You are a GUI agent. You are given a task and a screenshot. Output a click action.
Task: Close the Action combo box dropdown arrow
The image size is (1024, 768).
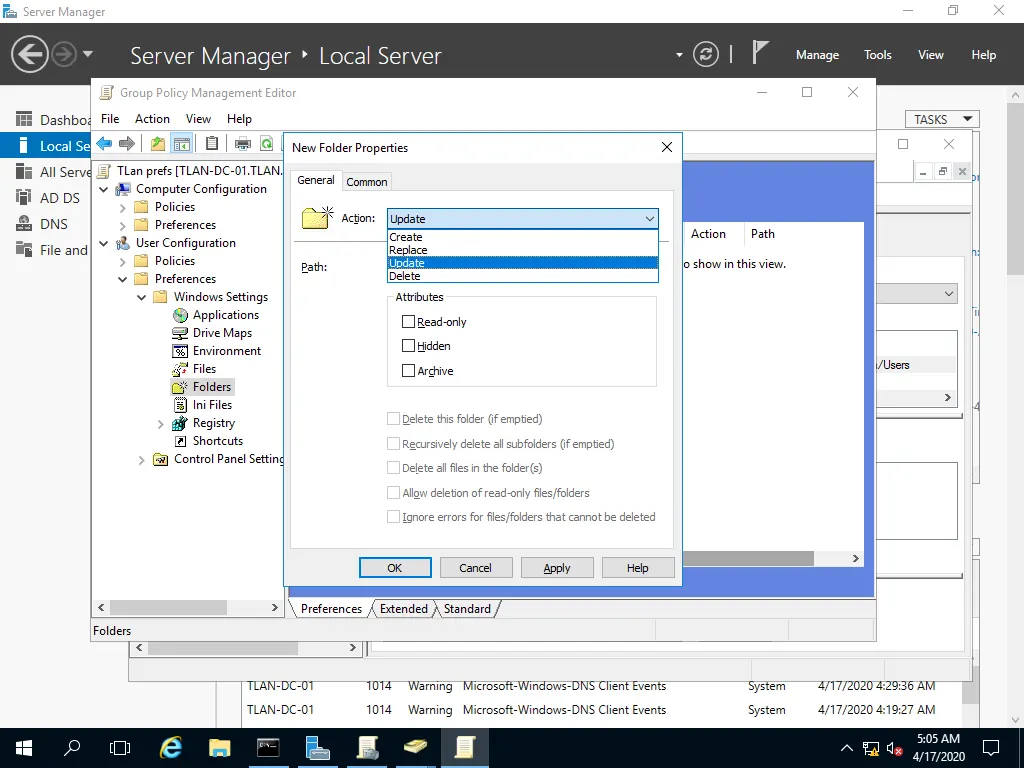point(650,219)
